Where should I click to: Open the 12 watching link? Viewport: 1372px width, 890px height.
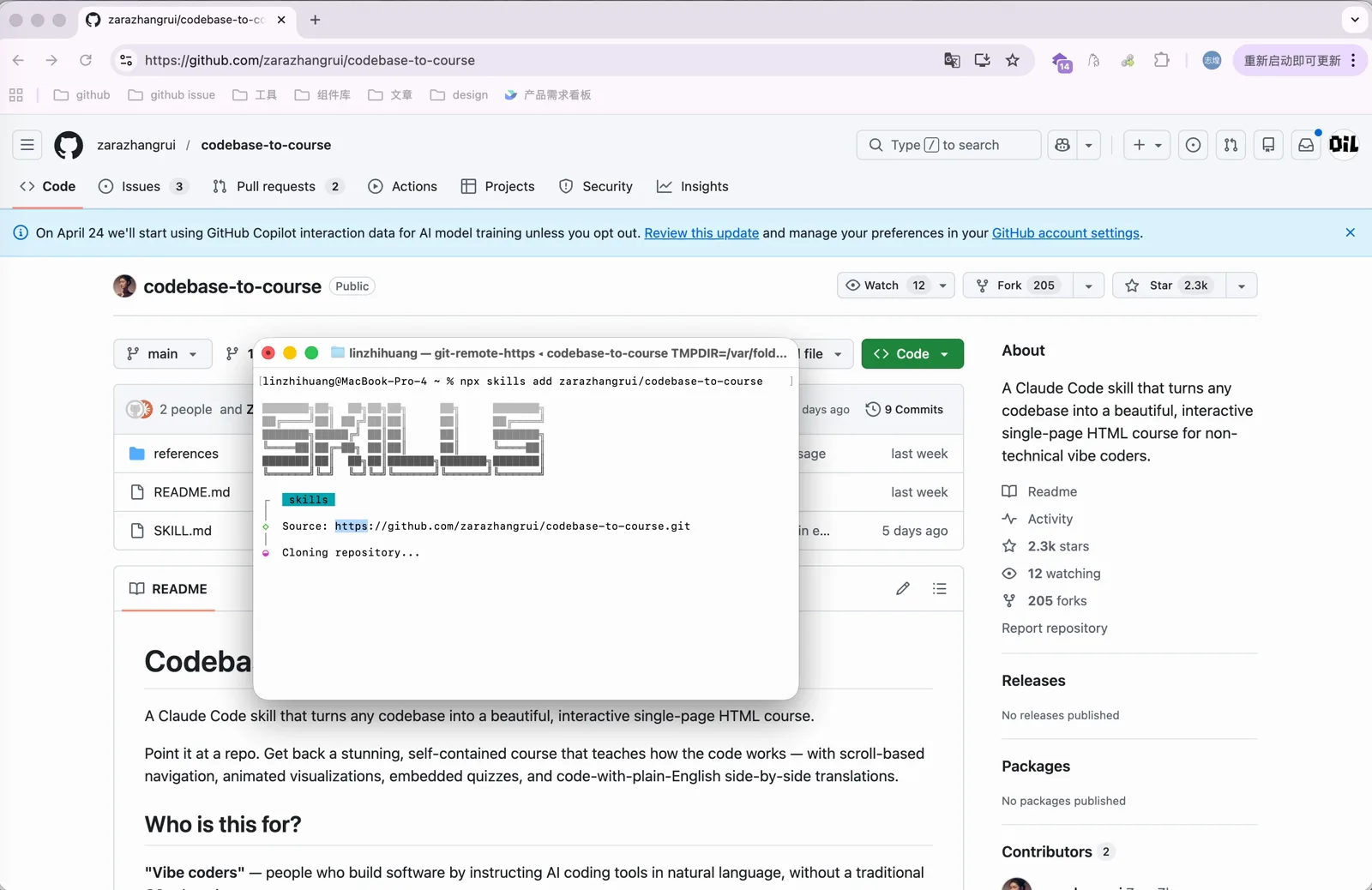(1052, 574)
